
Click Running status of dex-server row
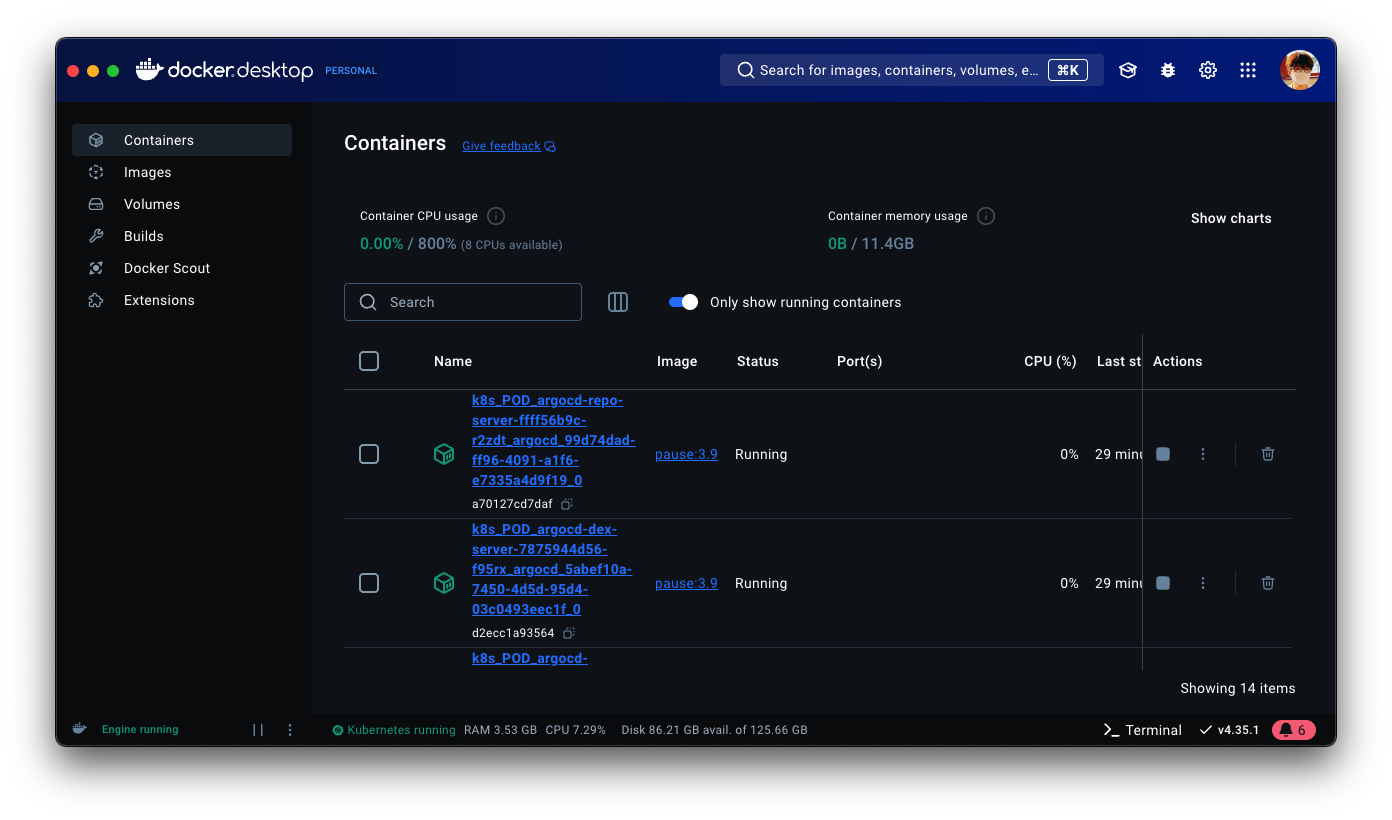point(761,583)
